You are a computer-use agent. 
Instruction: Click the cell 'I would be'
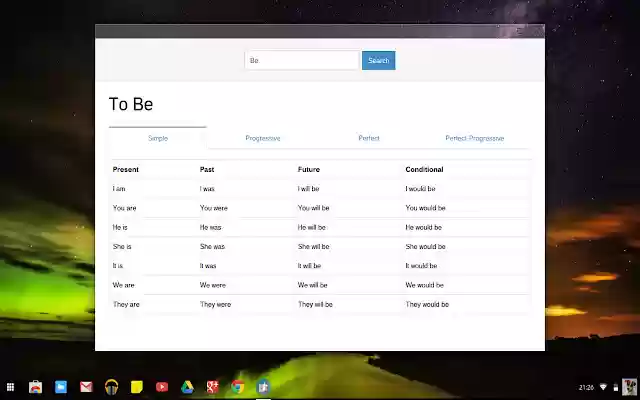click(420, 189)
